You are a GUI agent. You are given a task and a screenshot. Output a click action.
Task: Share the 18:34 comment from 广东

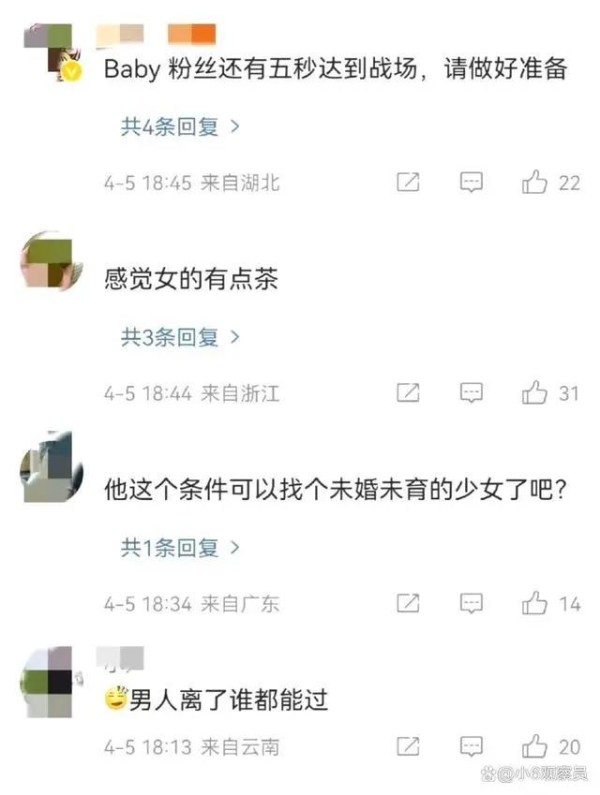click(x=408, y=603)
